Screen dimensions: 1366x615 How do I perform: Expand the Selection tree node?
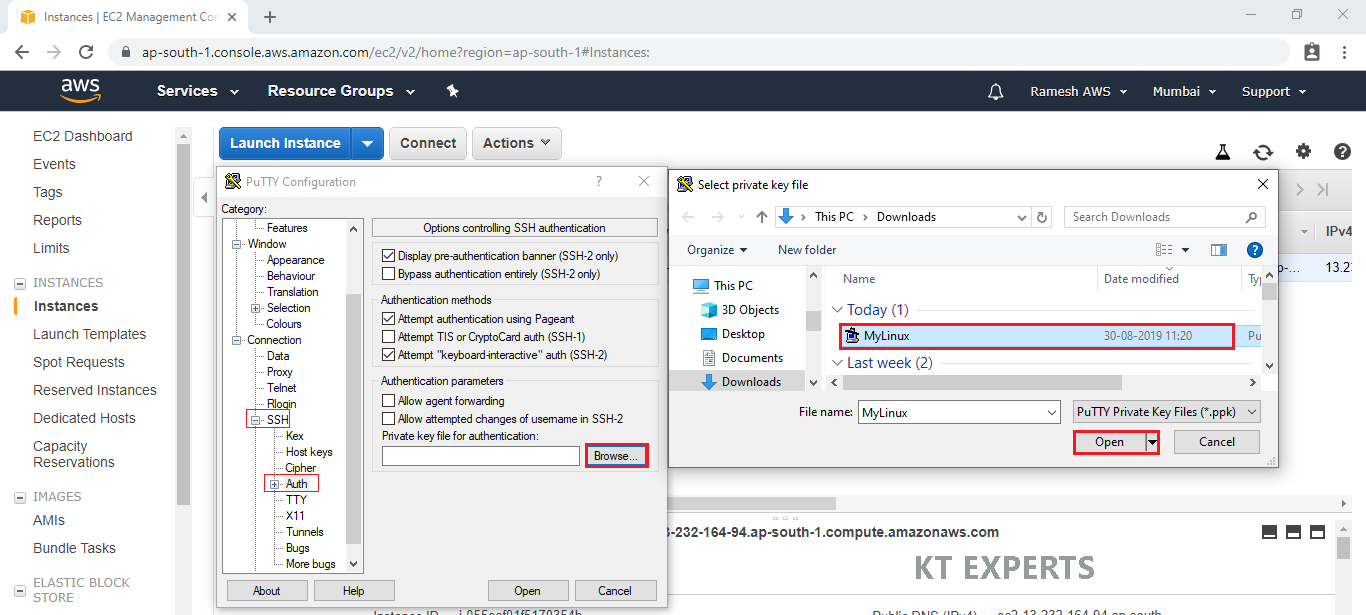click(x=256, y=308)
